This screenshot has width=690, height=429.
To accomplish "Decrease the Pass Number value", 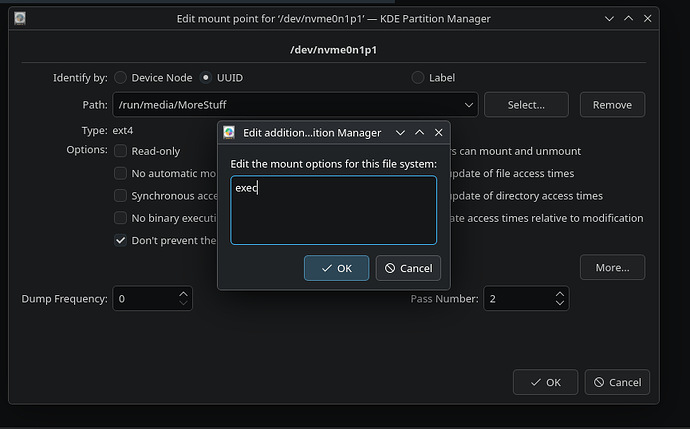I will pos(560,303).
